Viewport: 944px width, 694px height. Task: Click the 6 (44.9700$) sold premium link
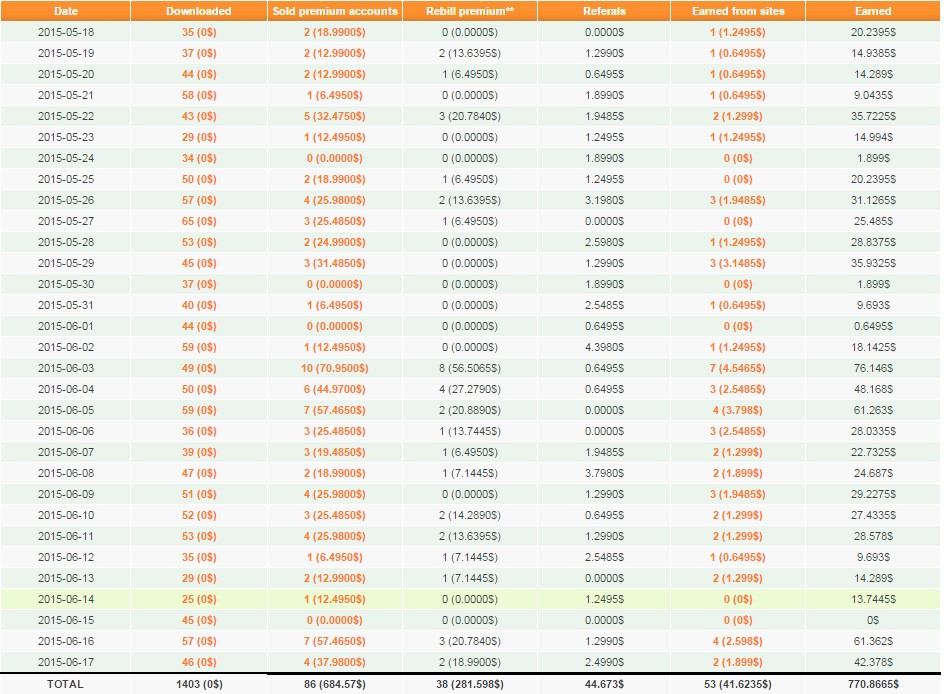(335, 389)
